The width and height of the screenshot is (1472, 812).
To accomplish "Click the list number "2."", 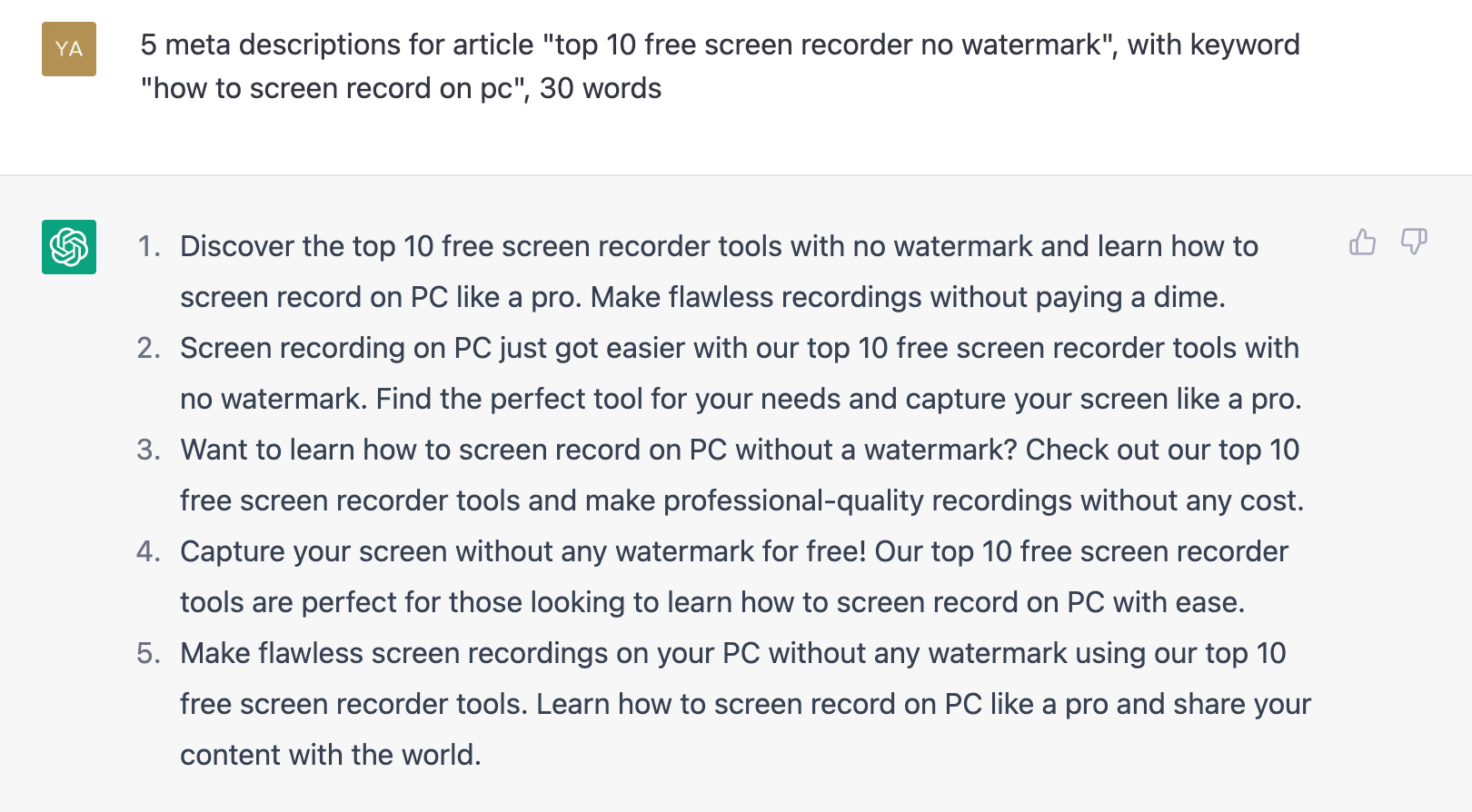I will (x=149, y=348).
